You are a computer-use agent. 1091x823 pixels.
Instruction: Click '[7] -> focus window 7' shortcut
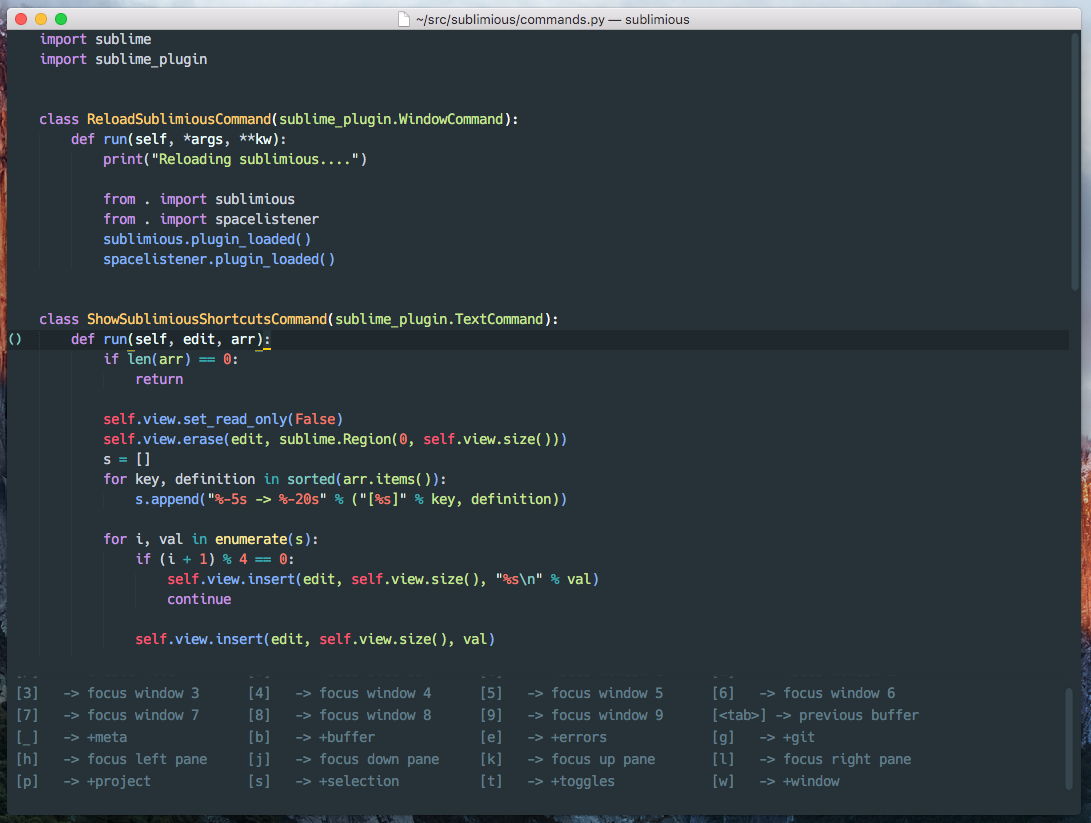[x=108, y=716]
